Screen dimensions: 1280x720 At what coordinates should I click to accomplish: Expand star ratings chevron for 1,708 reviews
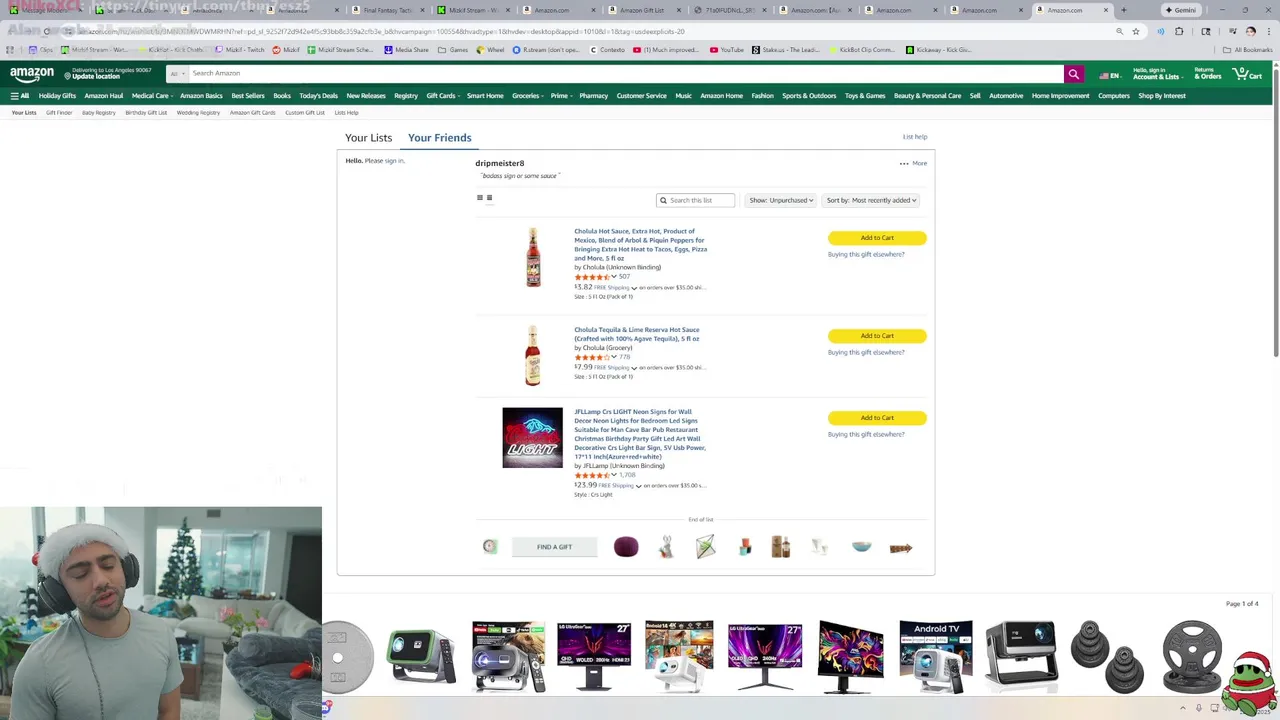tap(614, 475)
